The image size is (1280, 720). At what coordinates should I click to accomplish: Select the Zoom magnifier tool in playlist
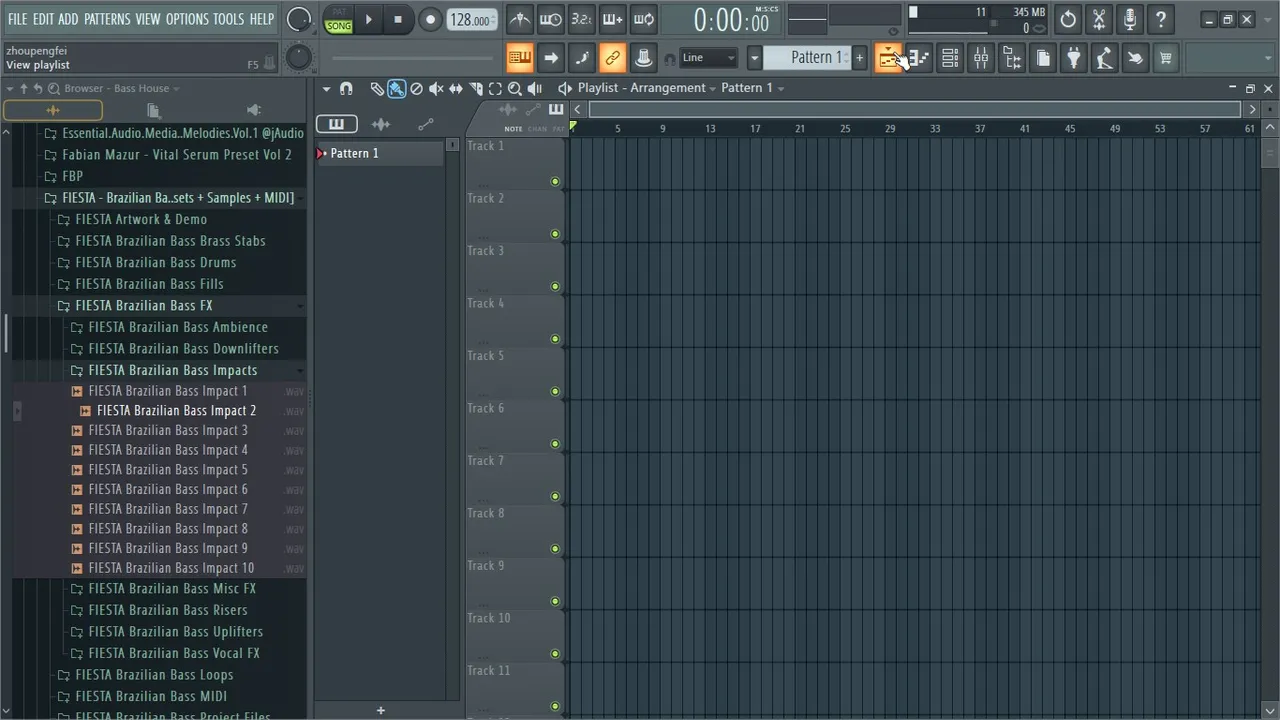[515, 88]
